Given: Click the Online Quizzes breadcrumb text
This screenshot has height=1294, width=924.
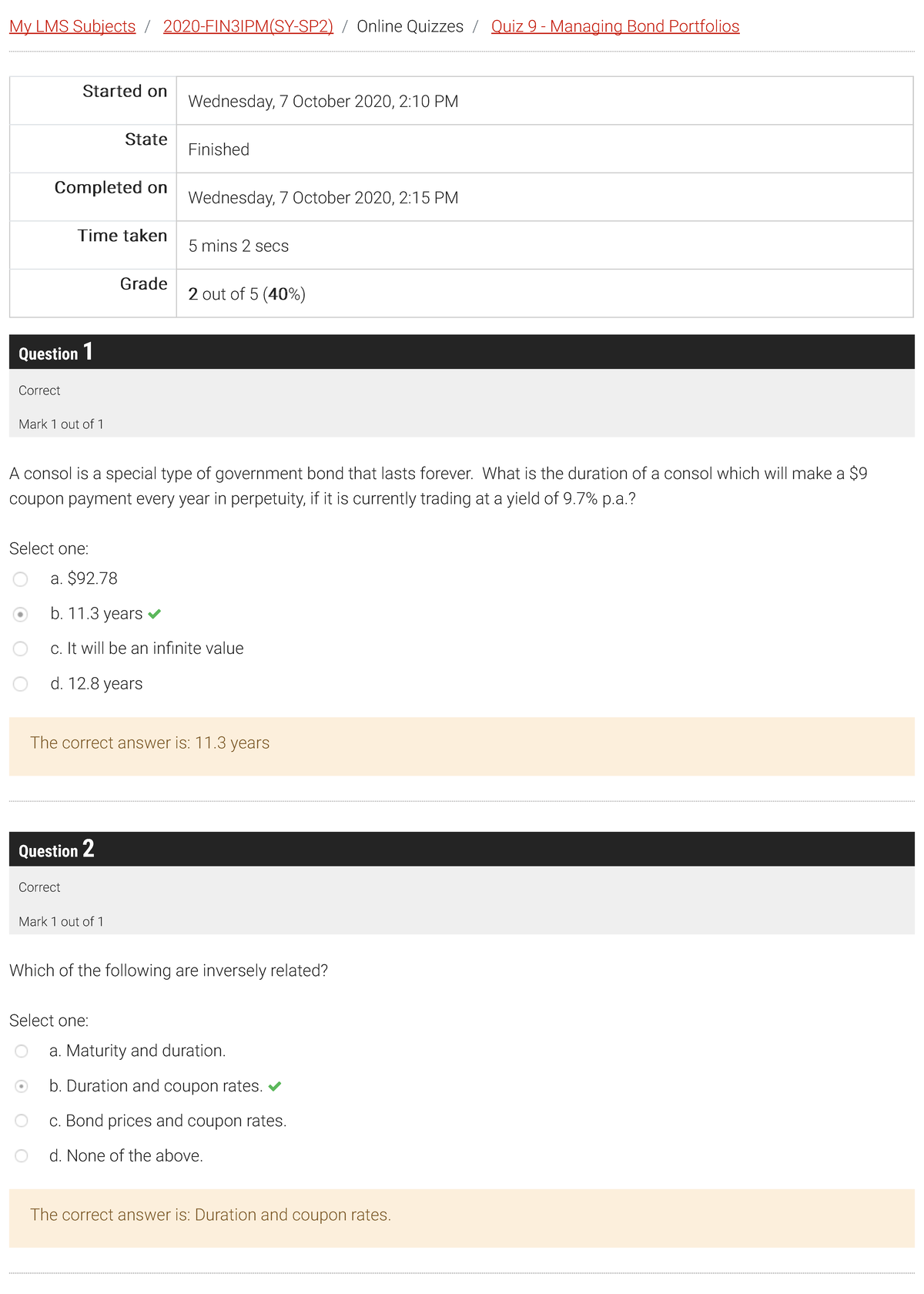Looking at the screenshot, I should click(410, 26).
